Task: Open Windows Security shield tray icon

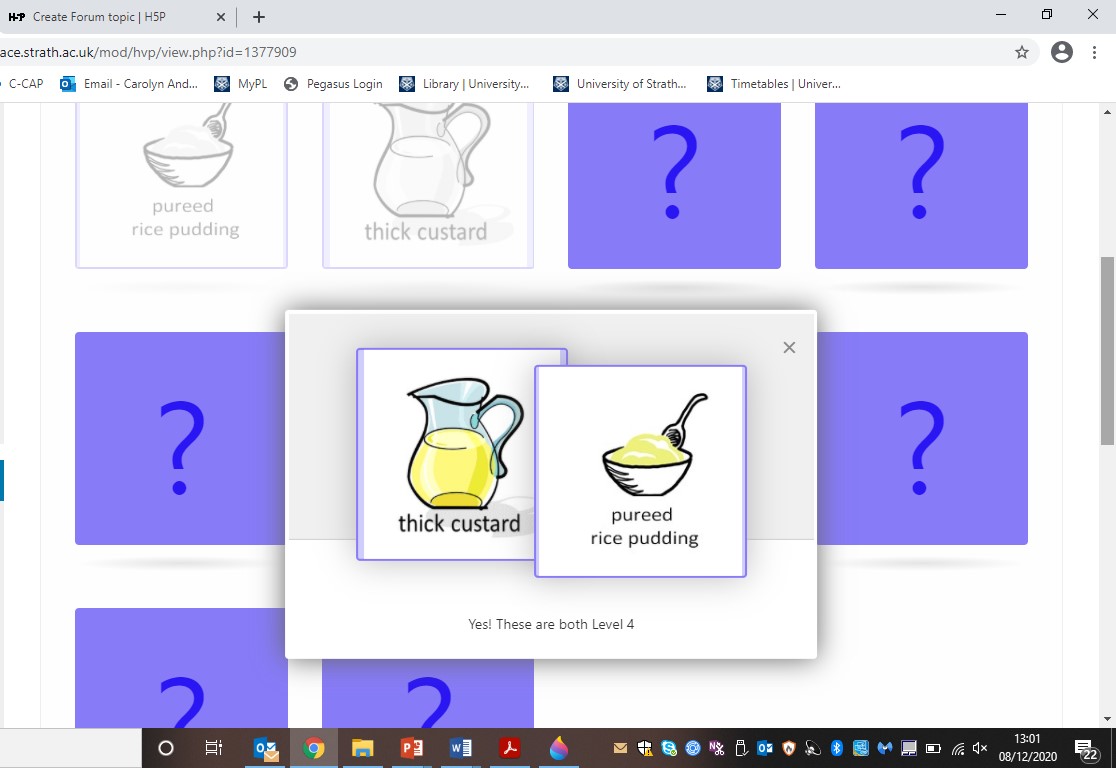Action: point(644,748)
